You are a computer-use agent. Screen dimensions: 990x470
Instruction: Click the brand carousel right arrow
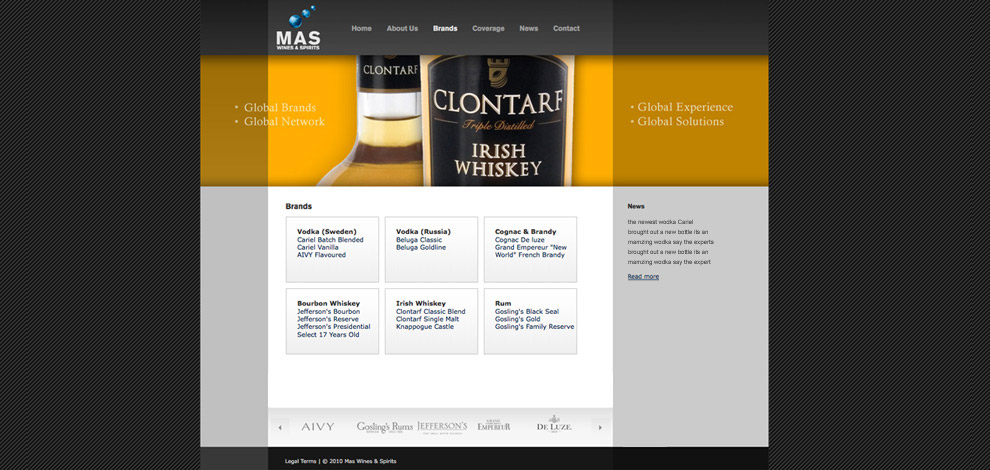tap(600, 427)
